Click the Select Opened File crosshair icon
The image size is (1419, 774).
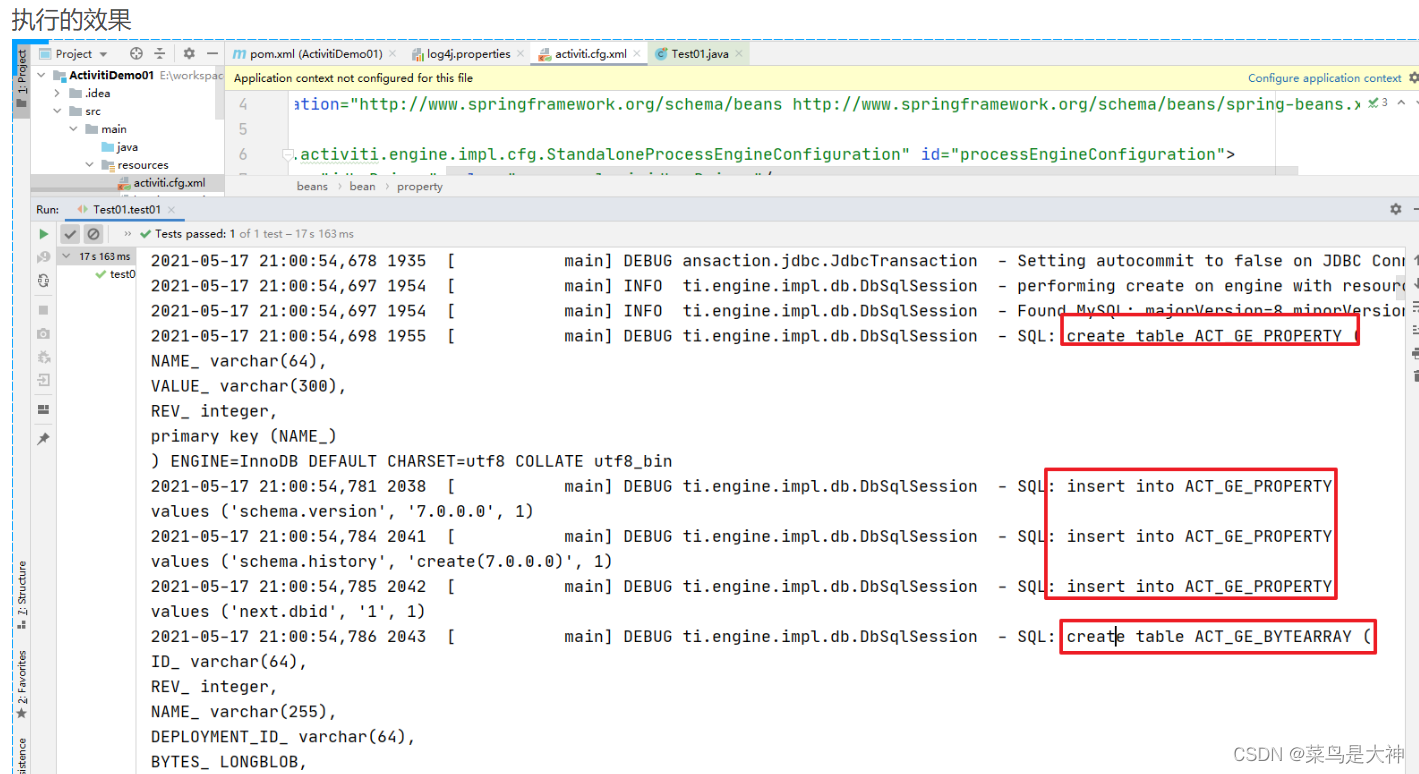(136, 53)
